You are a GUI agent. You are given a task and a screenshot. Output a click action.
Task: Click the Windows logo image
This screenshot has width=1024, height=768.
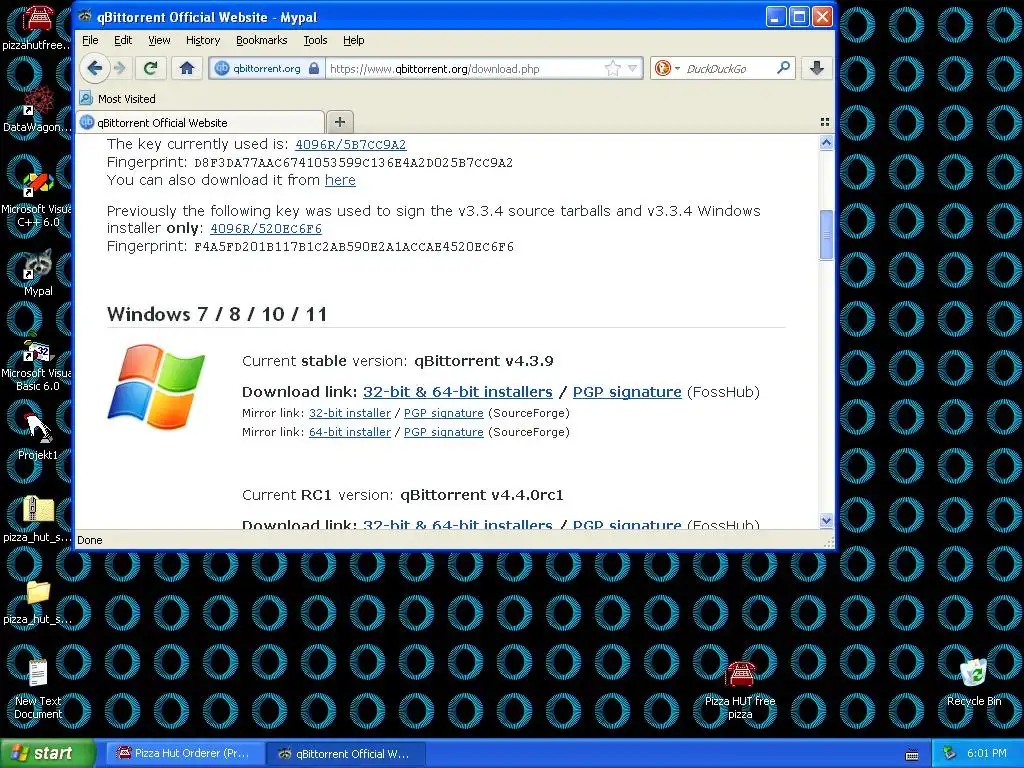pos(156,387)
